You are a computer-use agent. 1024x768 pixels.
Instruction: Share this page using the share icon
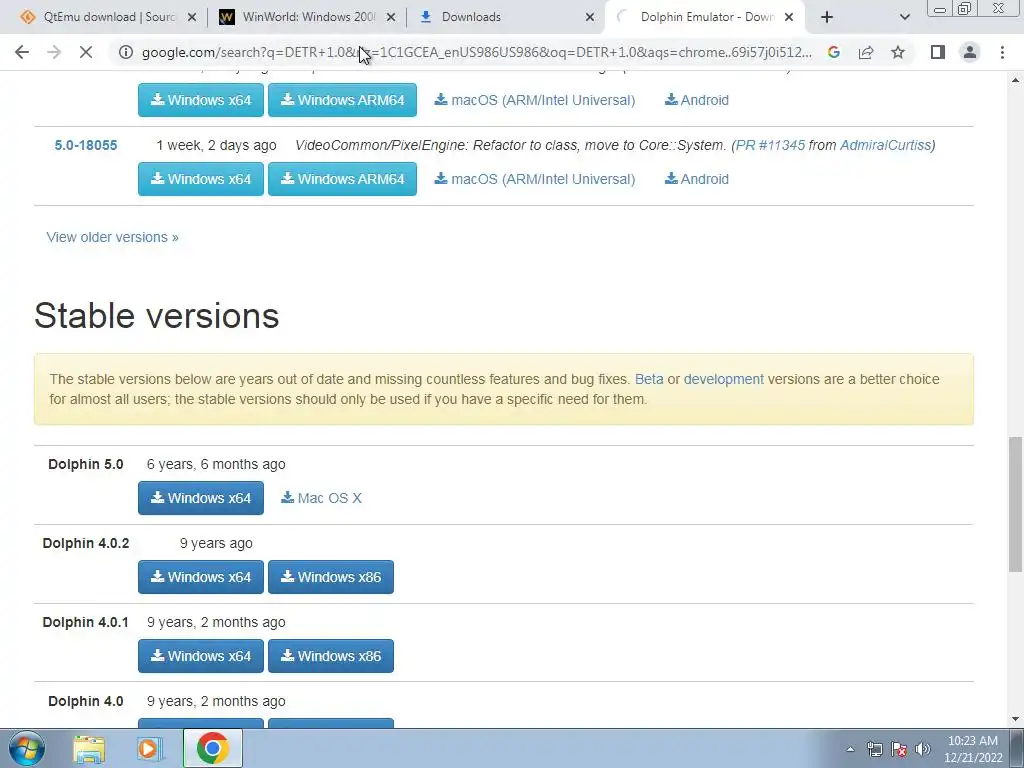click(866, 52)
